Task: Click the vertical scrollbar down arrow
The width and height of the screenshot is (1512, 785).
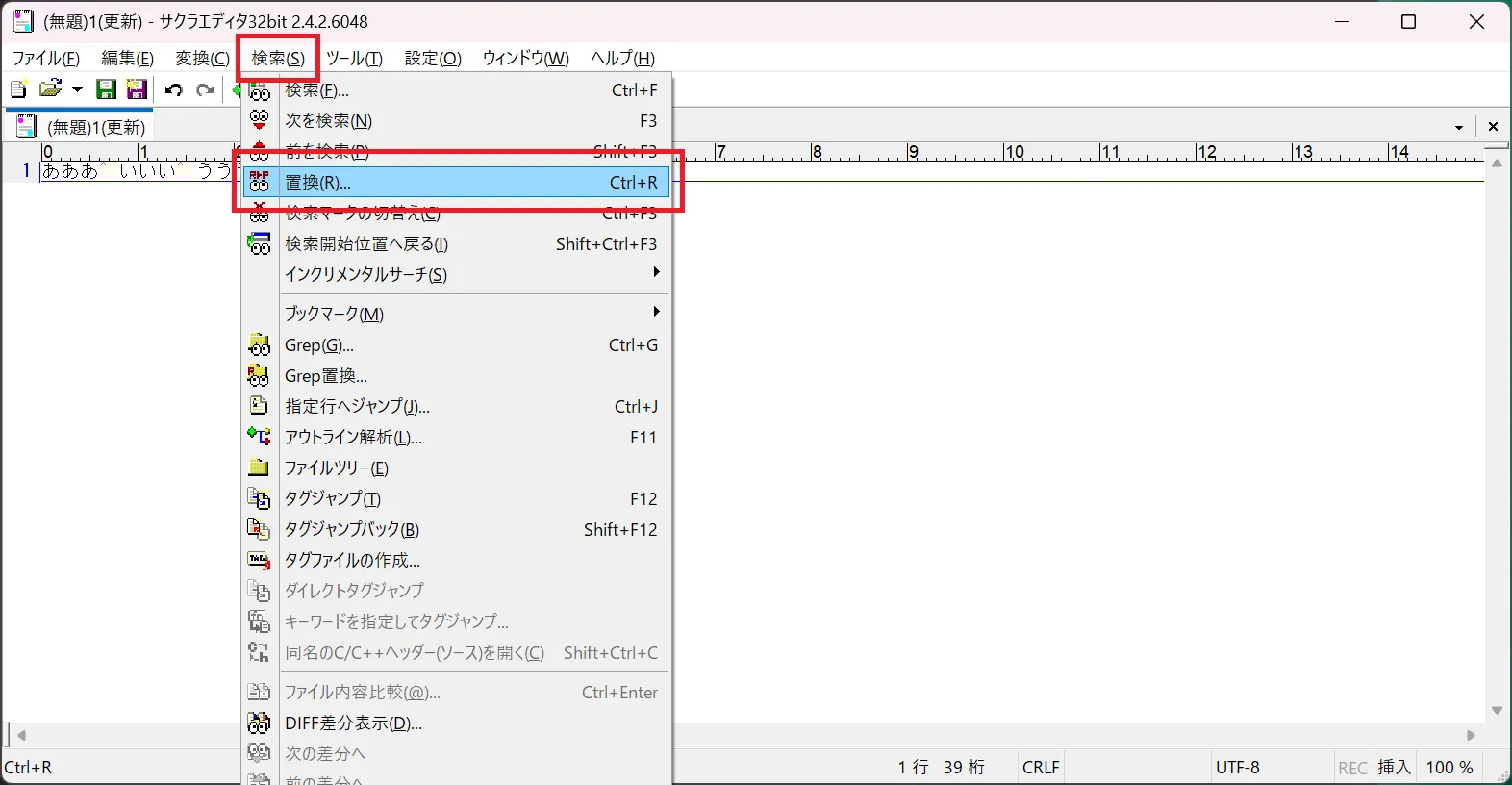Action: click(1497, 711)
